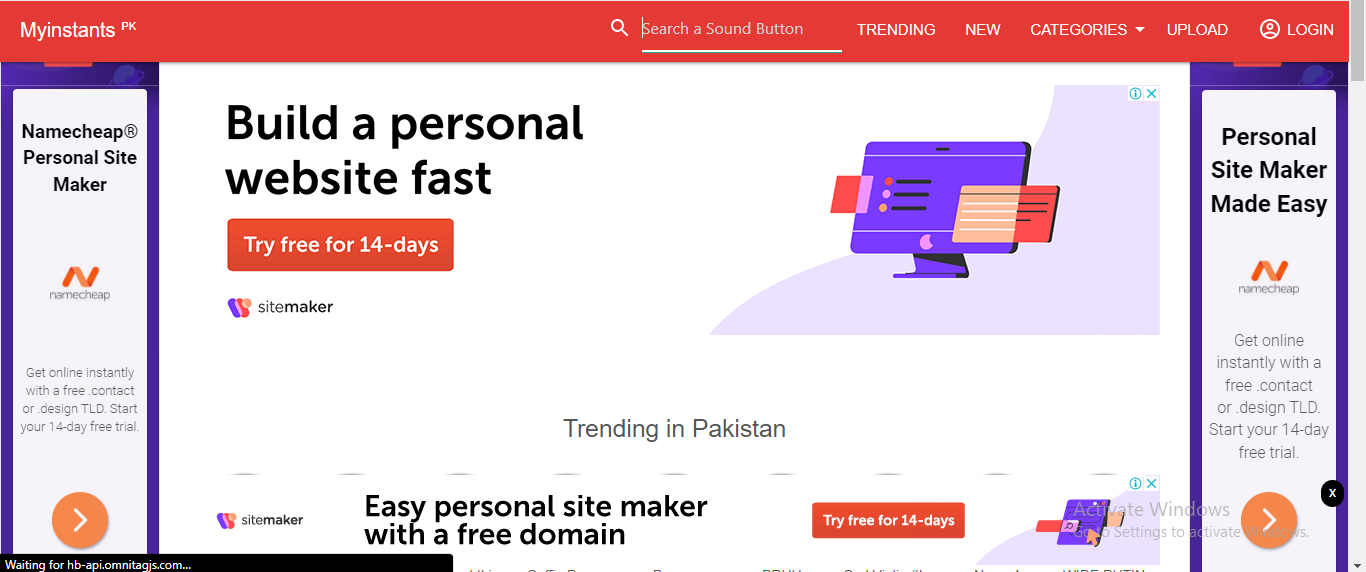Open the NEW sounds page
The image size is (1366, 572).
(x=983, y=30)
